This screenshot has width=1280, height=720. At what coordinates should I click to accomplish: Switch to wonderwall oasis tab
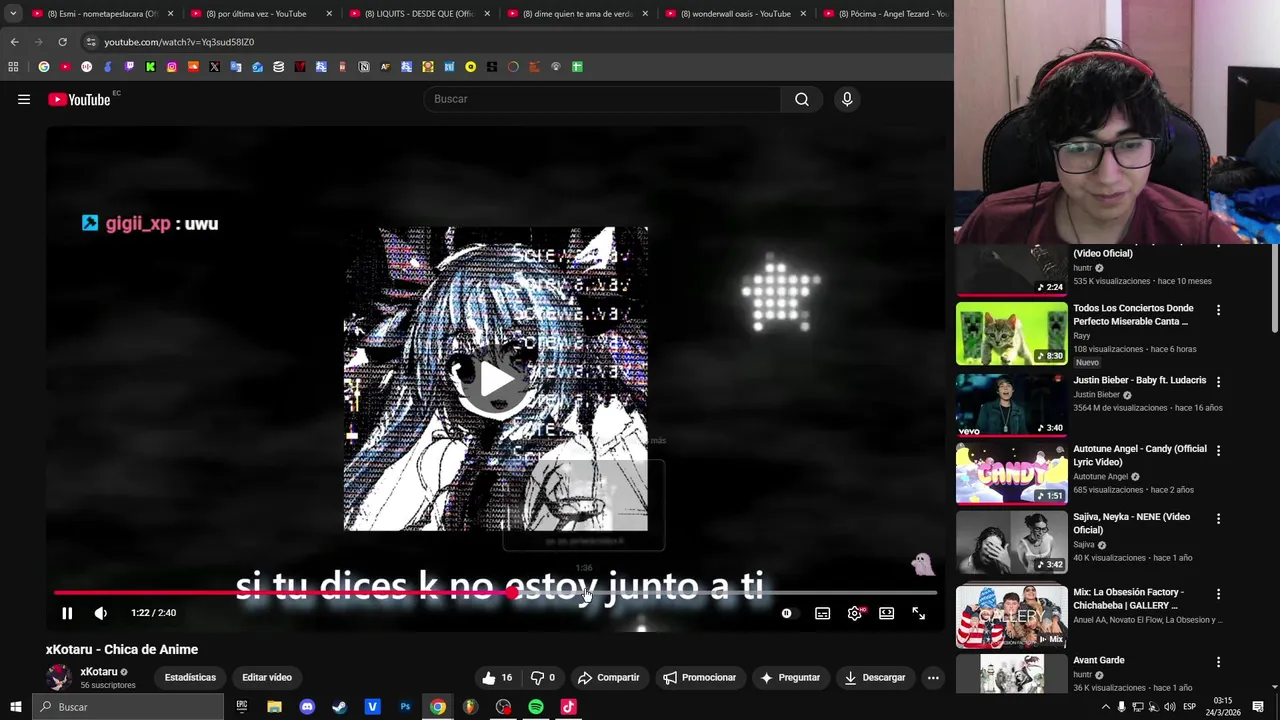coord(736,14)
